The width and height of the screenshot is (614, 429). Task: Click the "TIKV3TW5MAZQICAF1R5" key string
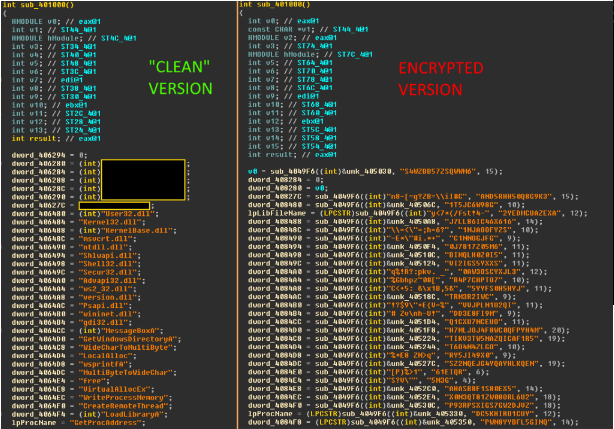pyautogui.click(x=494, y=338)
